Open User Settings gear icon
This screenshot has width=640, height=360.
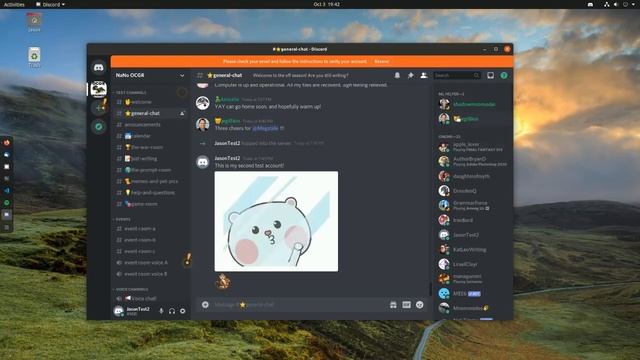tap(182, 311)
